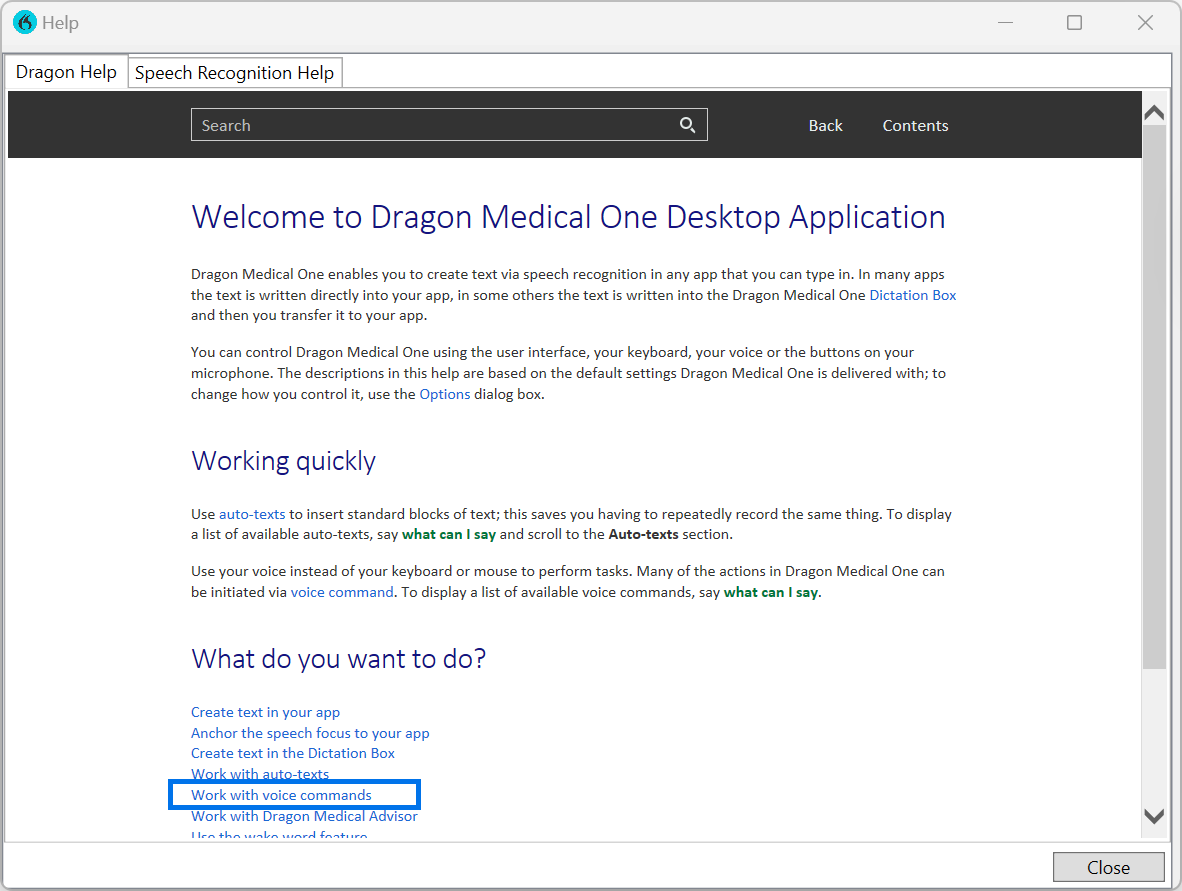
Task: Click Work with auto-texts
Action: (x=260, y=774)
